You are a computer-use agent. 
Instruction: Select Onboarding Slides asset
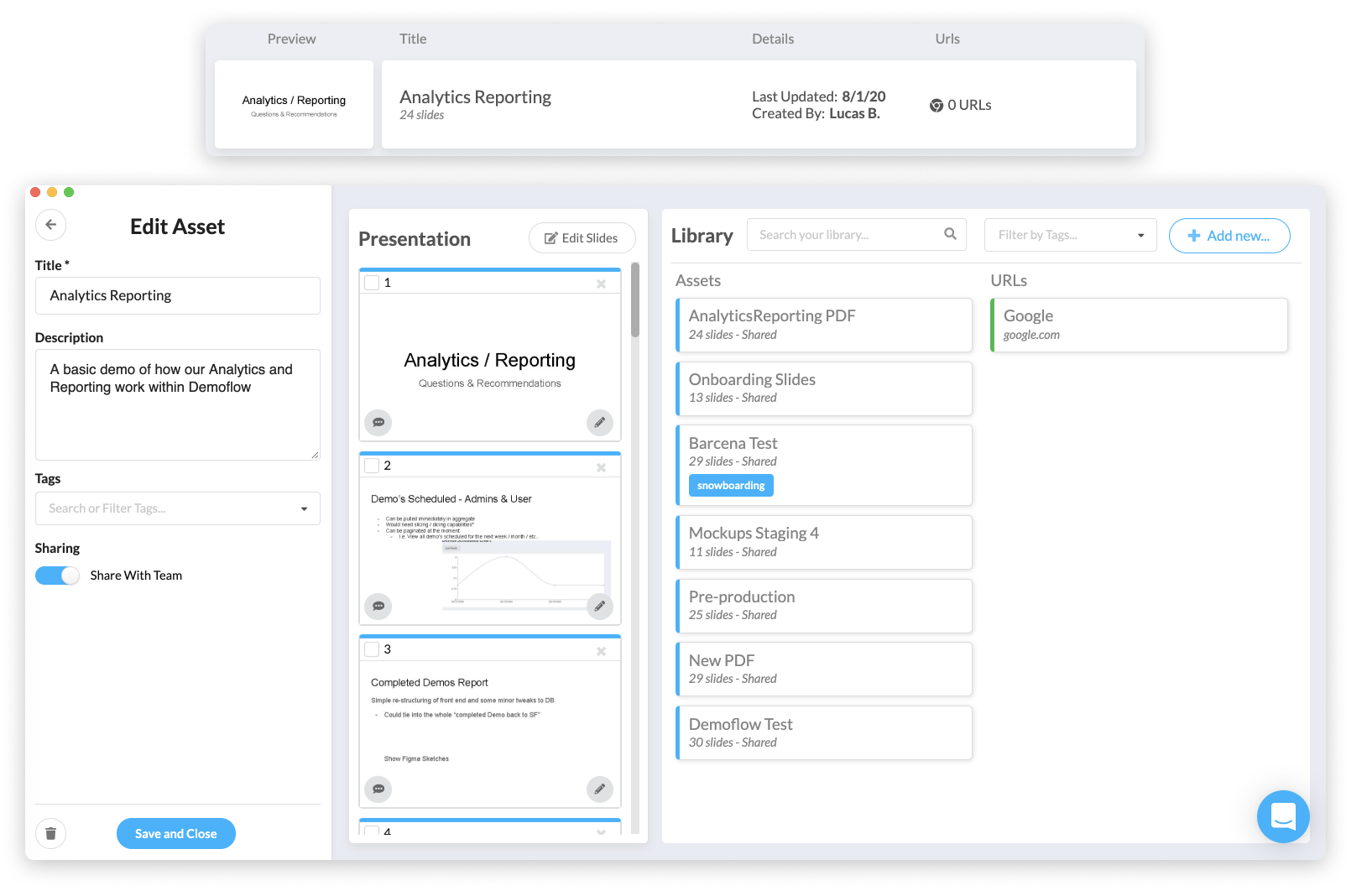[x=824, y=388]
